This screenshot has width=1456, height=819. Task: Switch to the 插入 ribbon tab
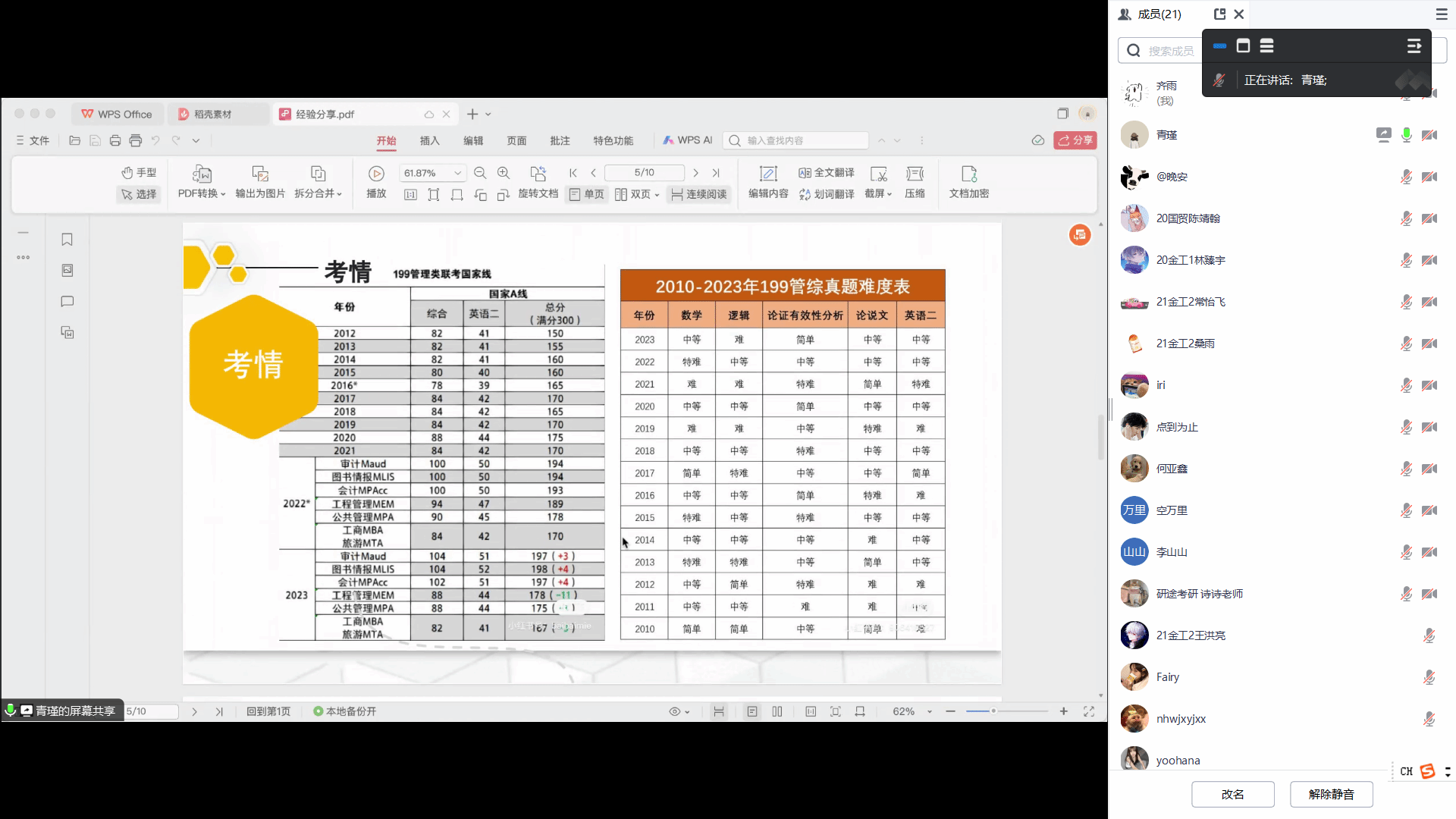tap(429, 140)
